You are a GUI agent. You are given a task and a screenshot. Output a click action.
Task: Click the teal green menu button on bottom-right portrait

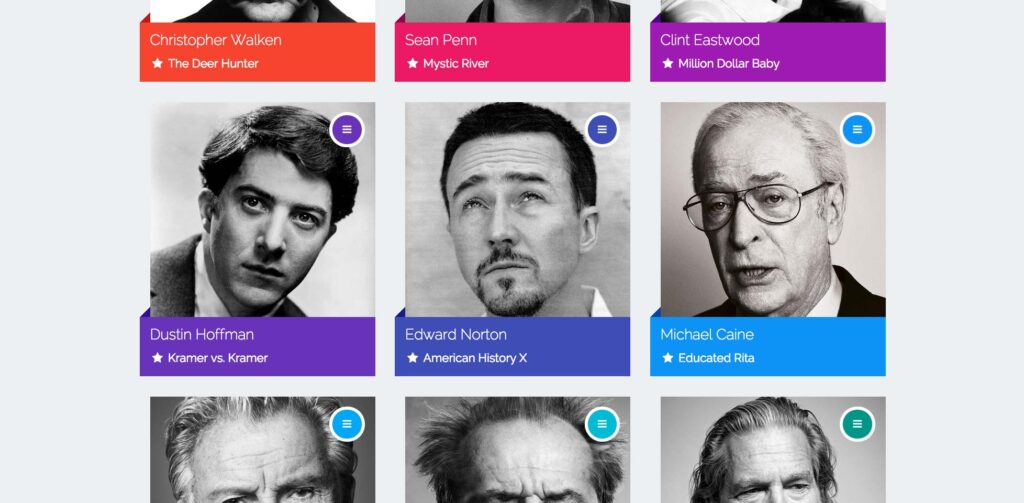pos(857,424)
